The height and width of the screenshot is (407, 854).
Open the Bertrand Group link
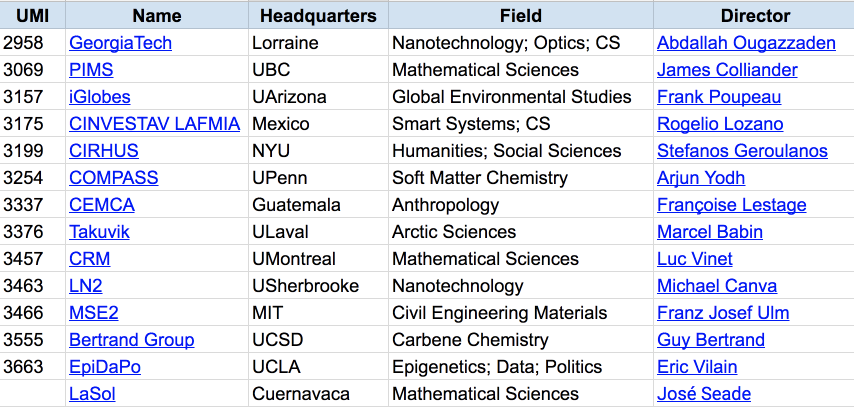coord(131,340)
